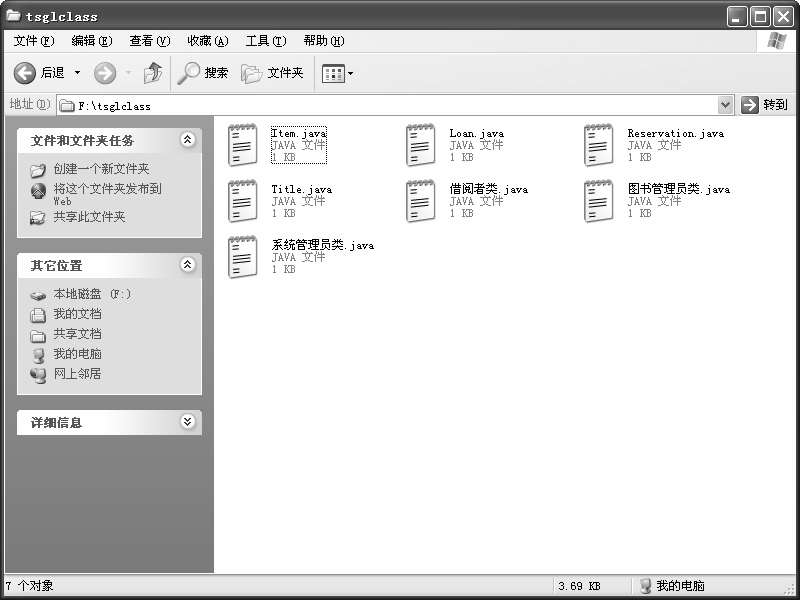
Task: Collapse the 文件和文件夹任务 panel
Action: (x=187, y=141)
